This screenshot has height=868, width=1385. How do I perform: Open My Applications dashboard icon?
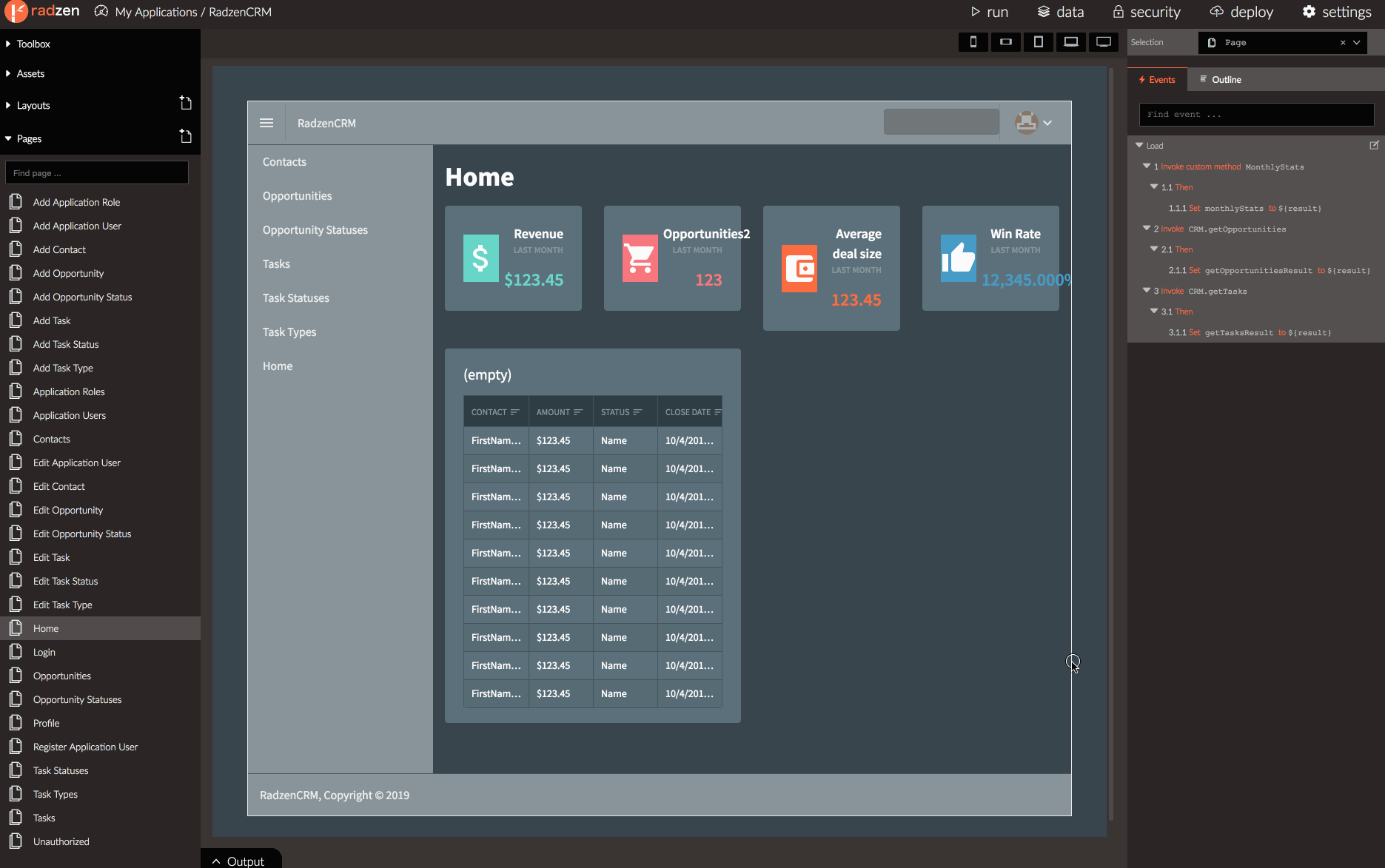coord(101,12)
